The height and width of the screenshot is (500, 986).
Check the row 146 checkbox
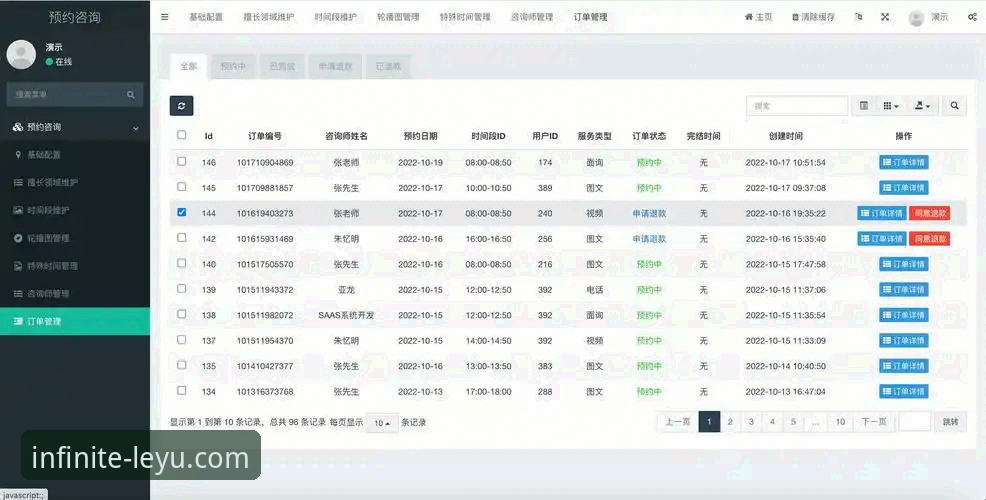pyautogui.click(x=182, y=161)
